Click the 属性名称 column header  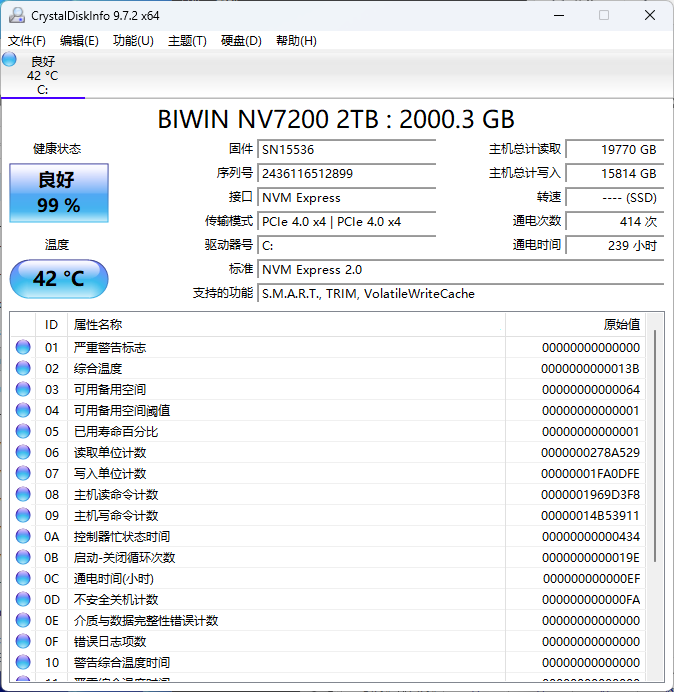click(x=98, y=324)
